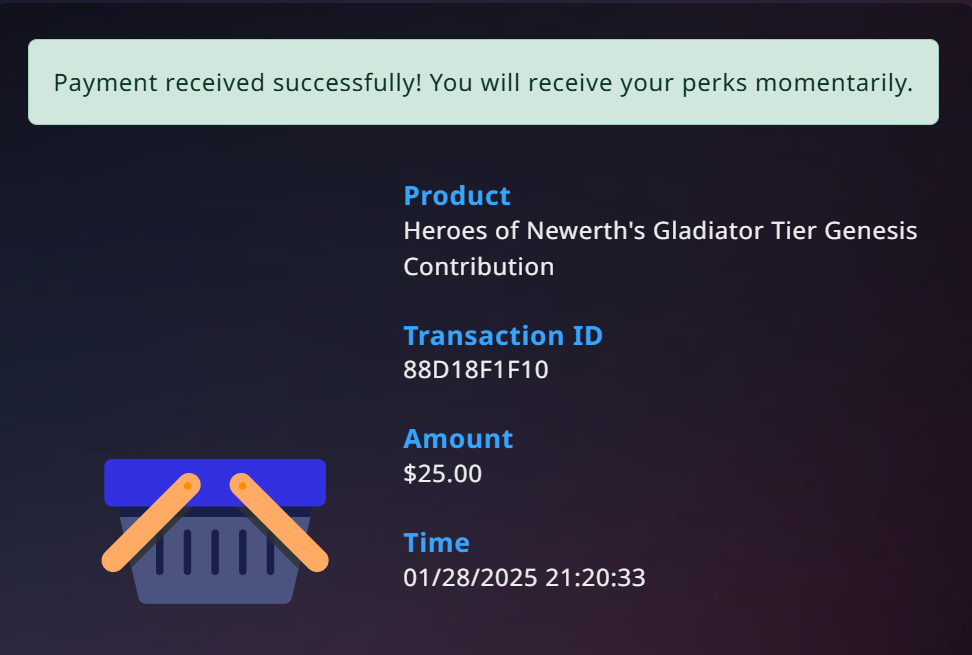972x655 pixels.
Task: Click the Amount heading
Action: pos(457,438)
